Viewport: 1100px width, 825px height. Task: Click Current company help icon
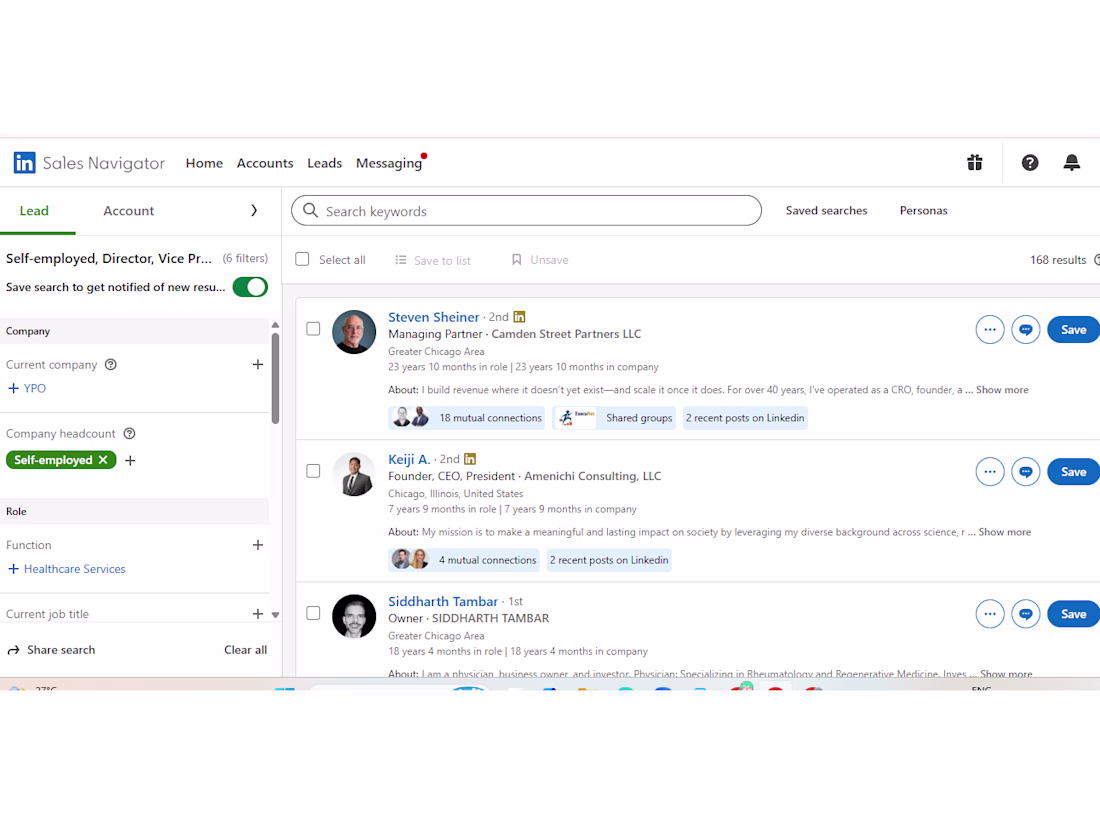point(111,365)
